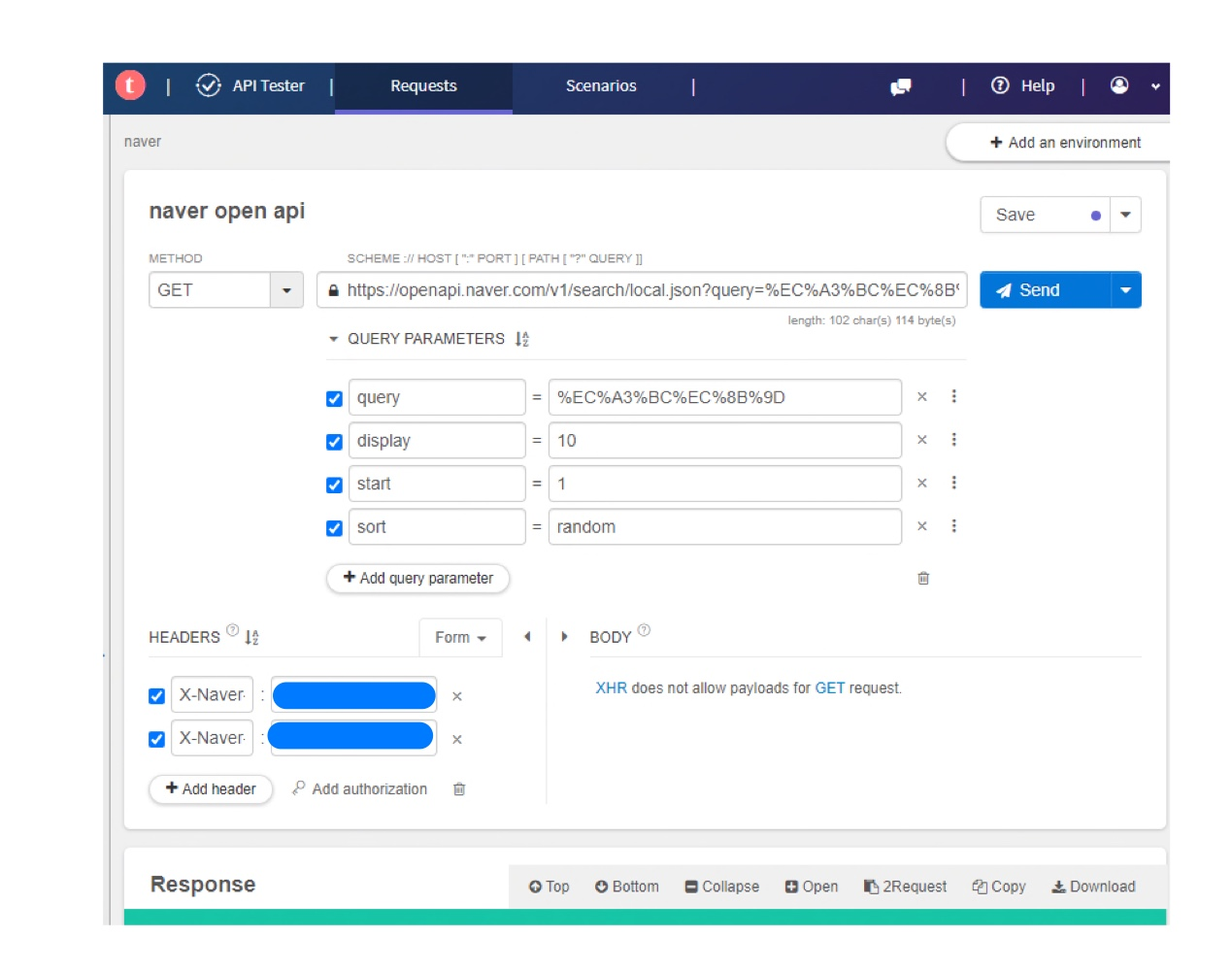Click the sort value field containing random

point(725,527)
